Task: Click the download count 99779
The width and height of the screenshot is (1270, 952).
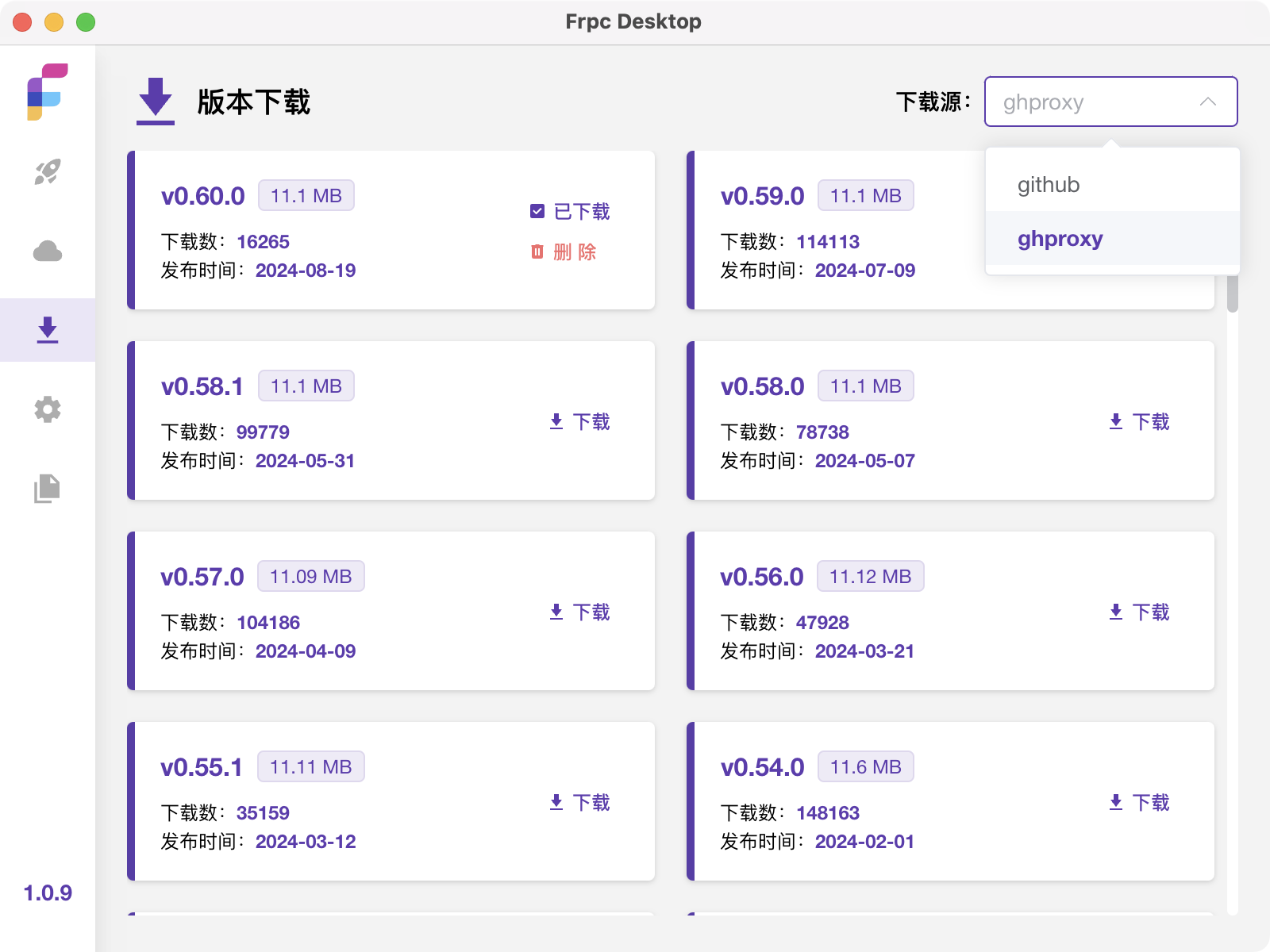Action: 263,432
